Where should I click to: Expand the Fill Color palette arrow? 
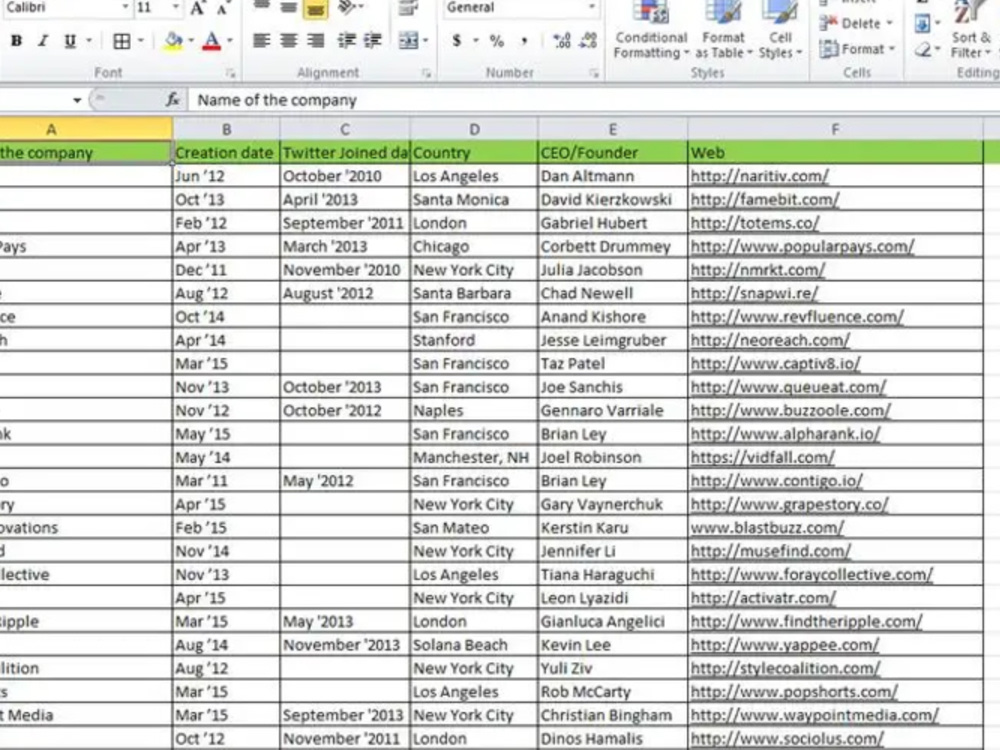click(x=191, y=41)
